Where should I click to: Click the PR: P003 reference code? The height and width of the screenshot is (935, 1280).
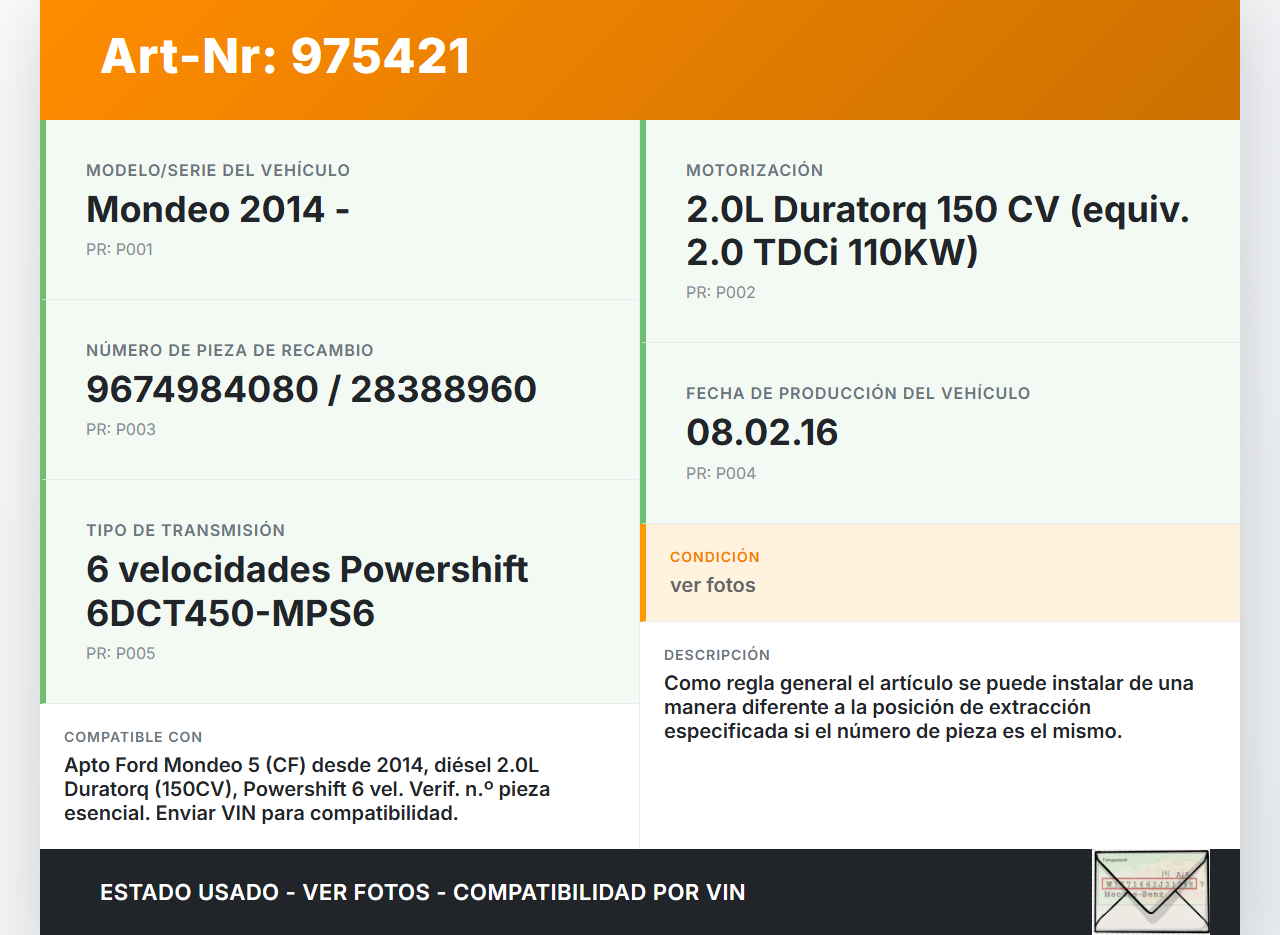click(120, 430)
